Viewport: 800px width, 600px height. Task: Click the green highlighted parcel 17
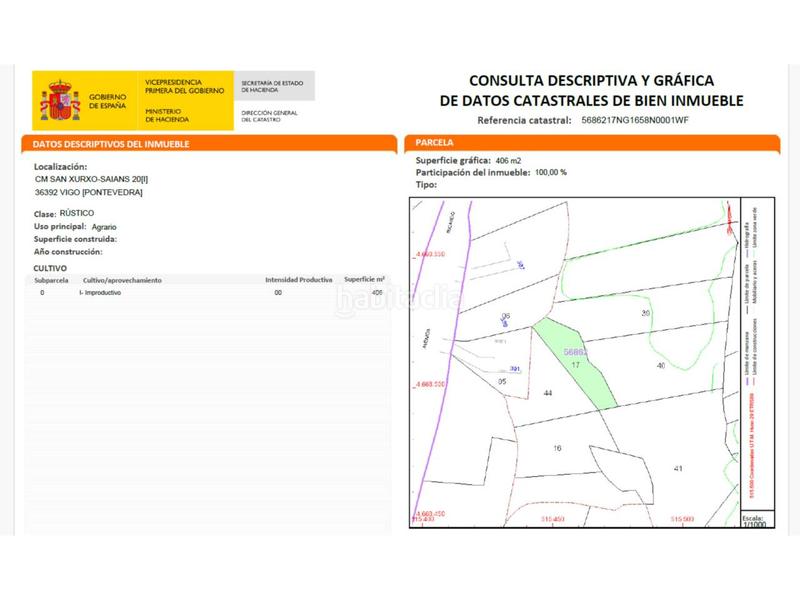[x=577, y=360]
